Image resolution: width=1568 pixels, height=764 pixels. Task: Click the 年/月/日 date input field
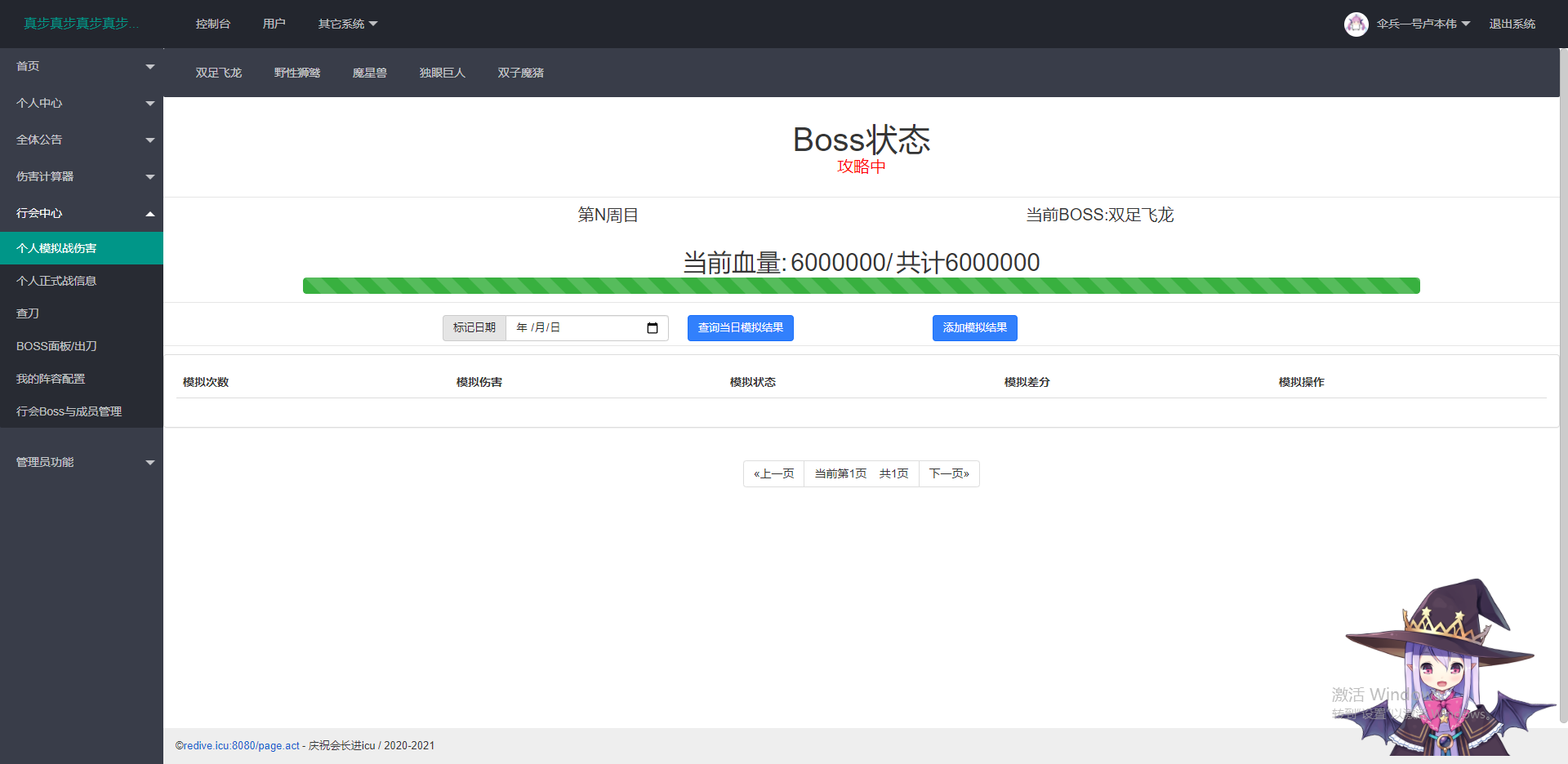point(587,328)
